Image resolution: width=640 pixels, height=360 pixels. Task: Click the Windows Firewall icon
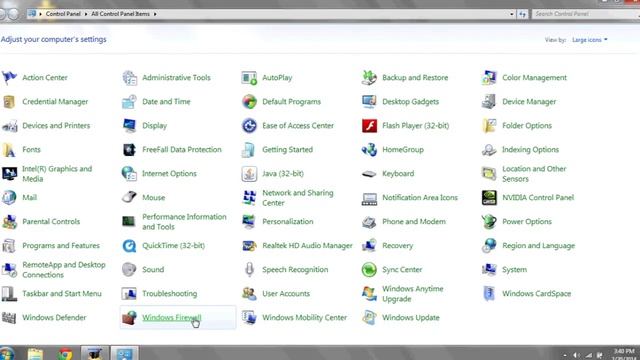[129, 317]
